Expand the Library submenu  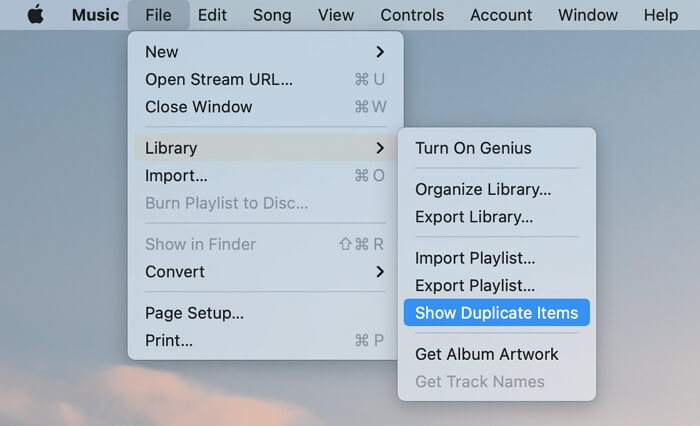click(265, 148)
